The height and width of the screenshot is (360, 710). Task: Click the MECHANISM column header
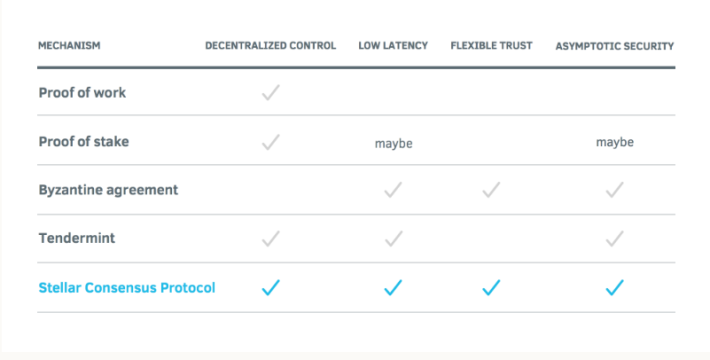pyautogui.click(x=69, y=45)
